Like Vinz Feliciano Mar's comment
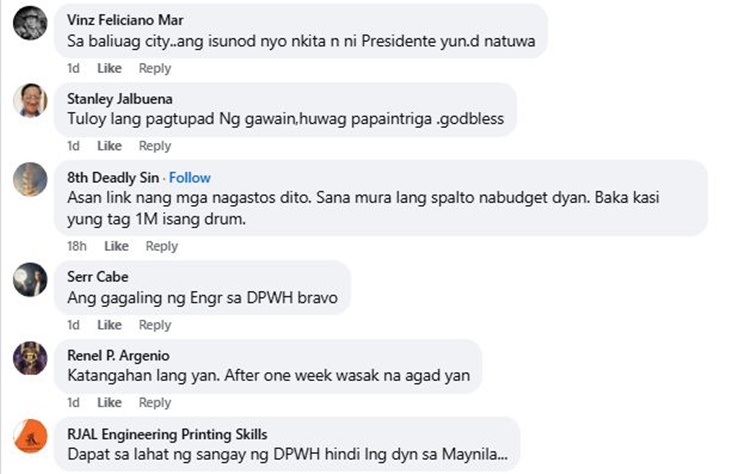 110,68
